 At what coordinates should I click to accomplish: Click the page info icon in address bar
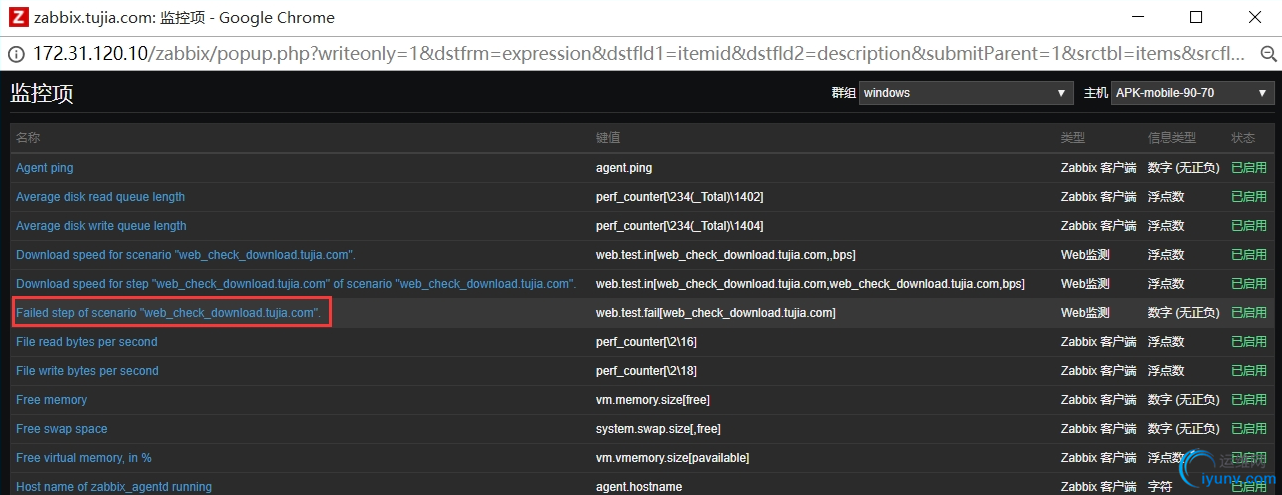point(17,53)
